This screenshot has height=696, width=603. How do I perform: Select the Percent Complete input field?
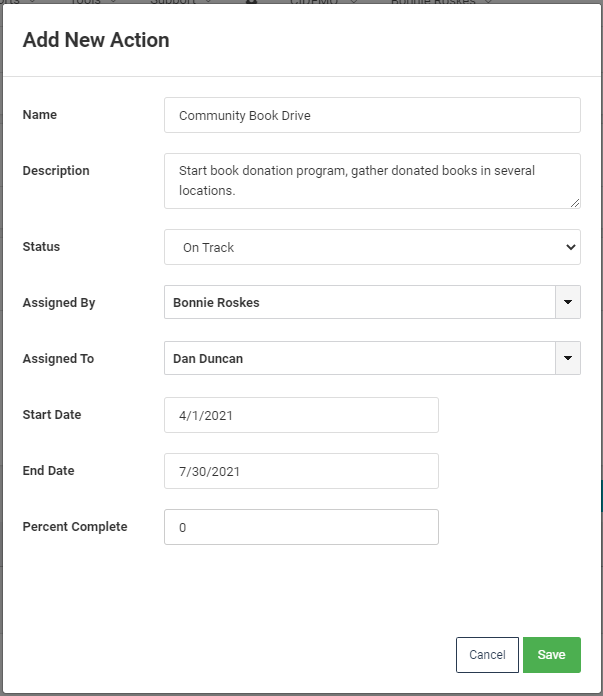coord(301,527)
